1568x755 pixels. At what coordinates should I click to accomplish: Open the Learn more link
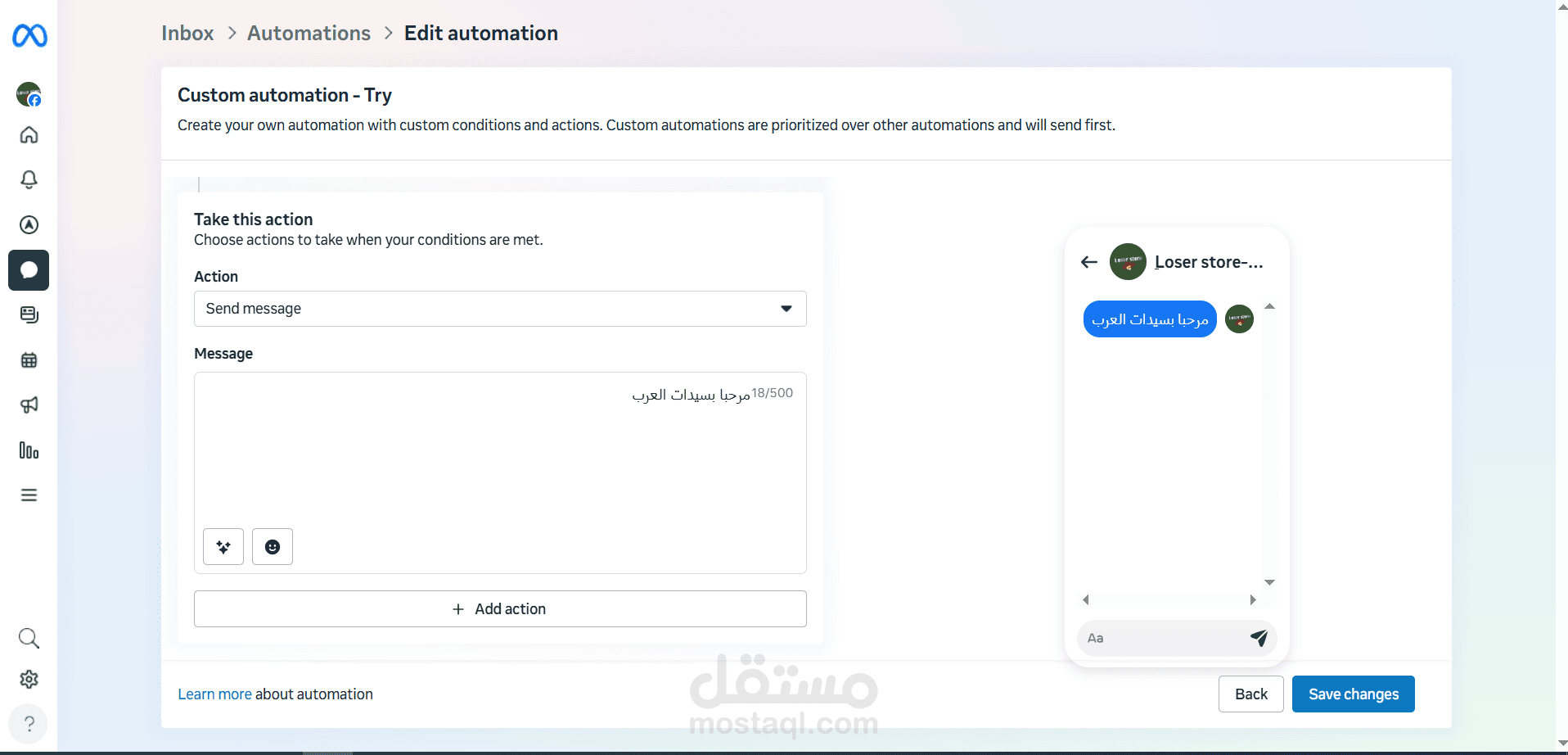[214, 694]
